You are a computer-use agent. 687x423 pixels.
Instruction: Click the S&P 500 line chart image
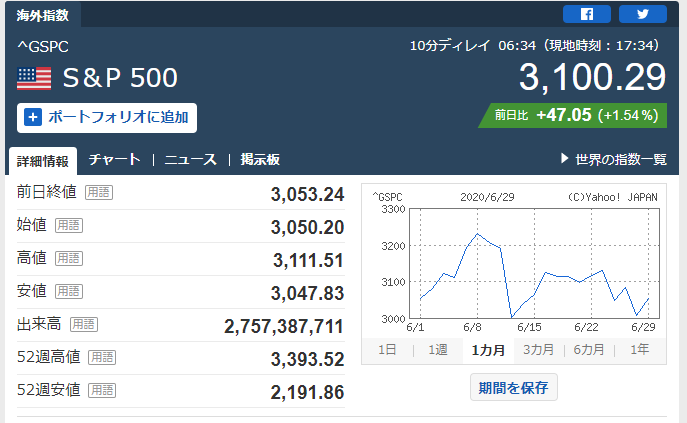[x=513, y=261]
